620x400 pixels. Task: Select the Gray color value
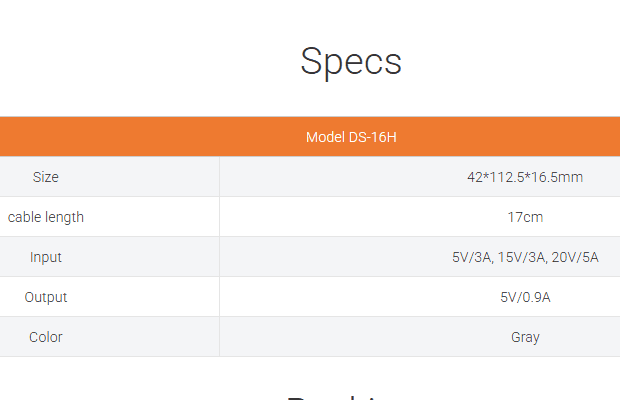525,337
